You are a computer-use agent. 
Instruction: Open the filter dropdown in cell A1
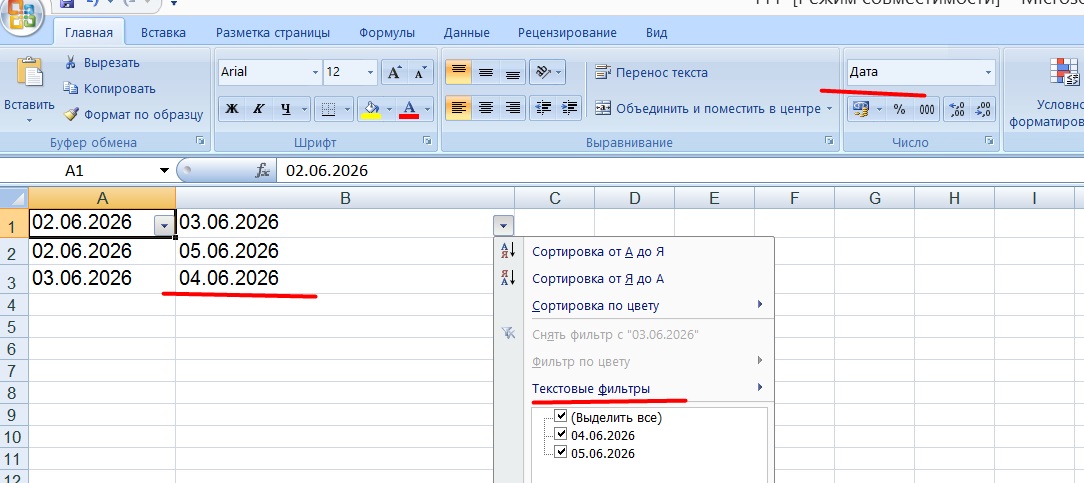(x=164, y=225)
